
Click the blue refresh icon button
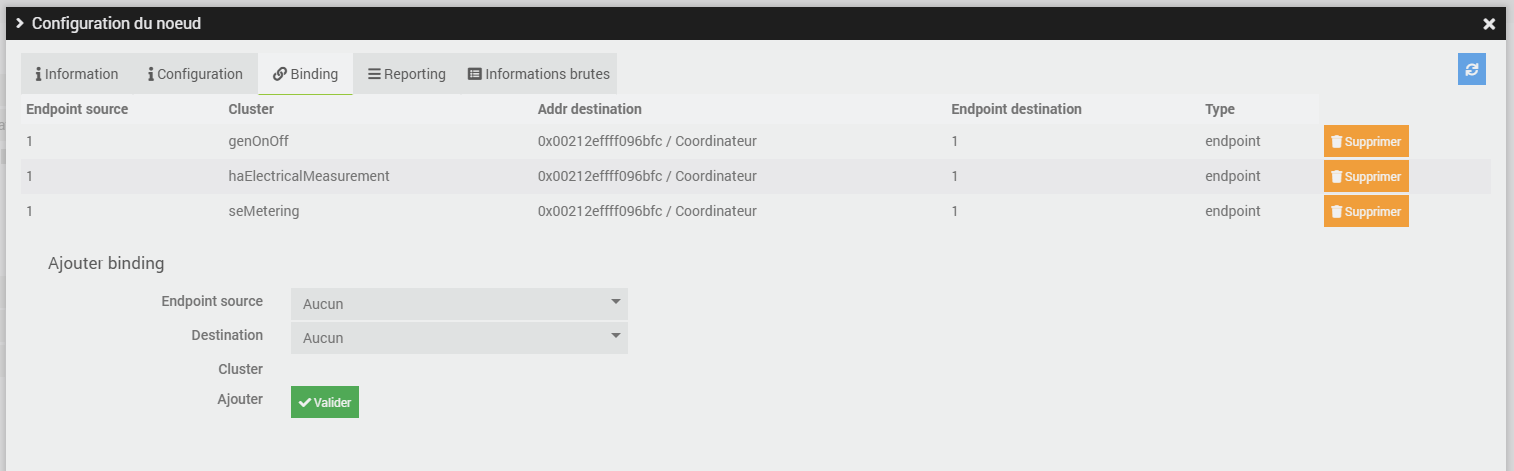[x=1471, y=69]
